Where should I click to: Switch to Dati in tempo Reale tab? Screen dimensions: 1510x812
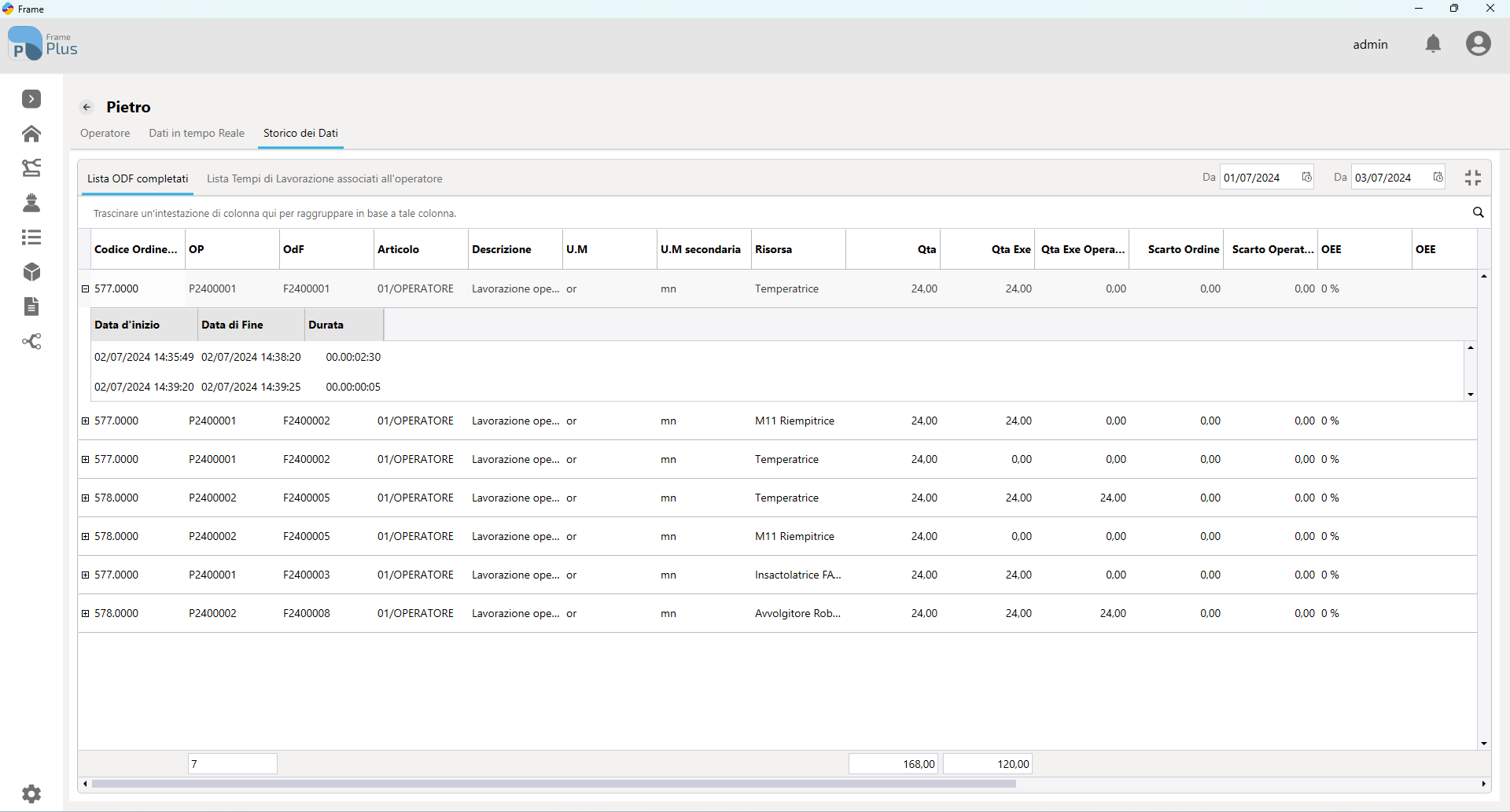[197, 133]
